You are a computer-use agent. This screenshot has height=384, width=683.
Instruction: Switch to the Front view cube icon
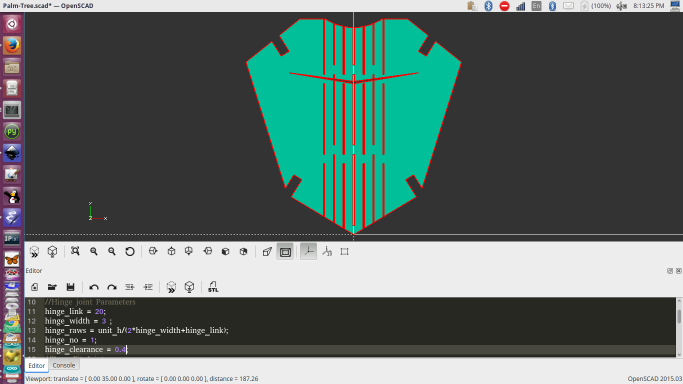[x=225, y=251]
